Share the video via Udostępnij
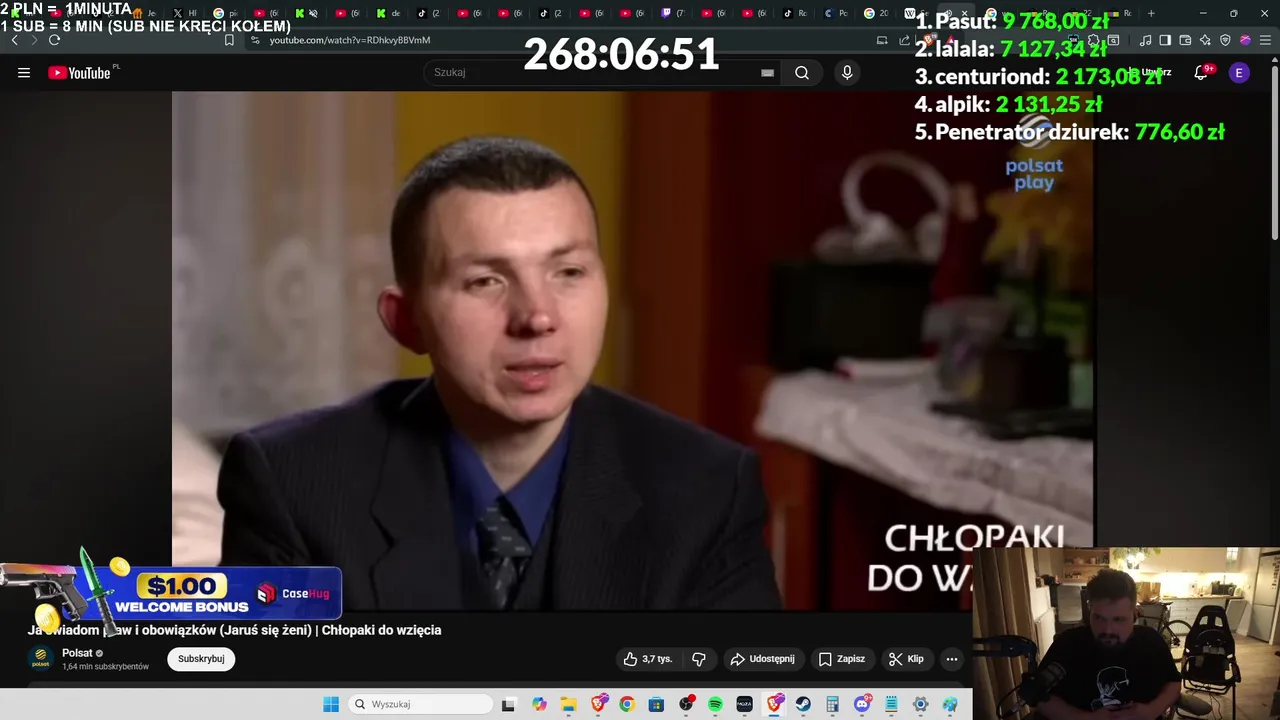The width and height of the screenshot is (1280, 720). (763, 659)
